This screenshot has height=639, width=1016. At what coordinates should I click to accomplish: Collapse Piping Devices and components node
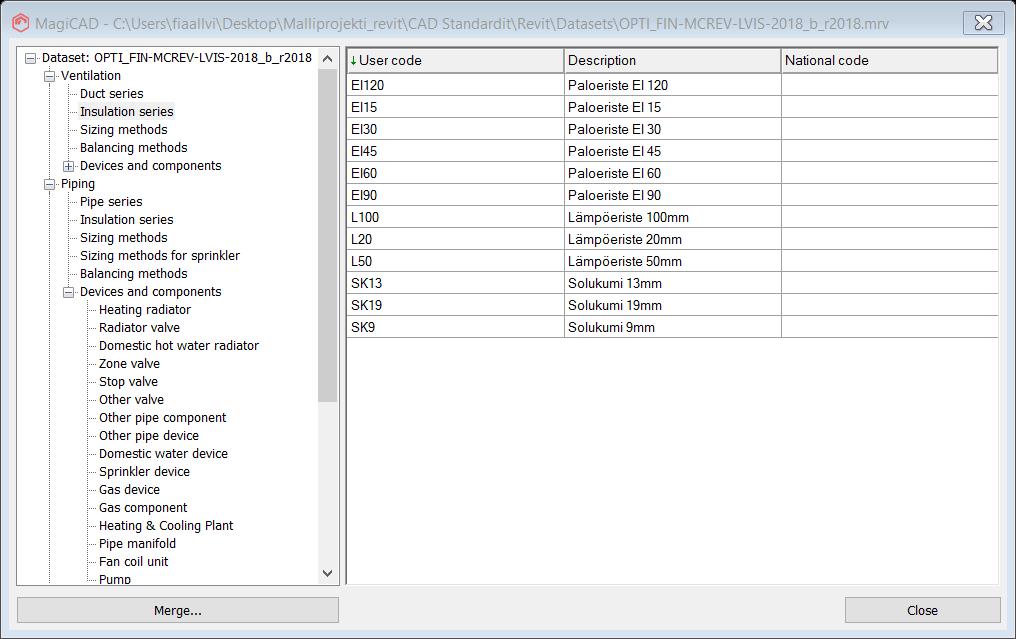pyautogui.click(x=68, y=292)
